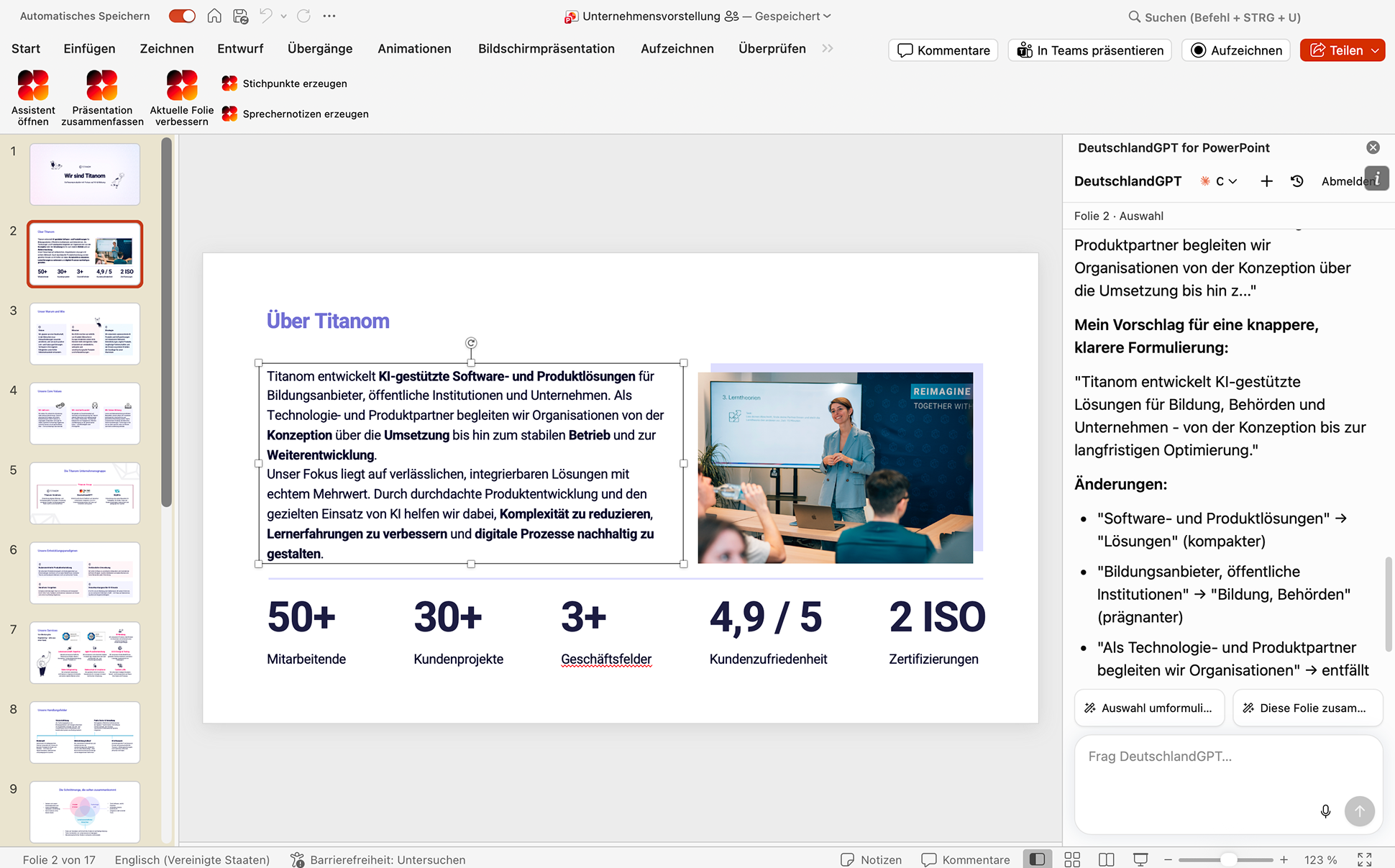1395x868 pixels.
Task: Click the microphone icon in chat input
Action: coord(1325,811)
